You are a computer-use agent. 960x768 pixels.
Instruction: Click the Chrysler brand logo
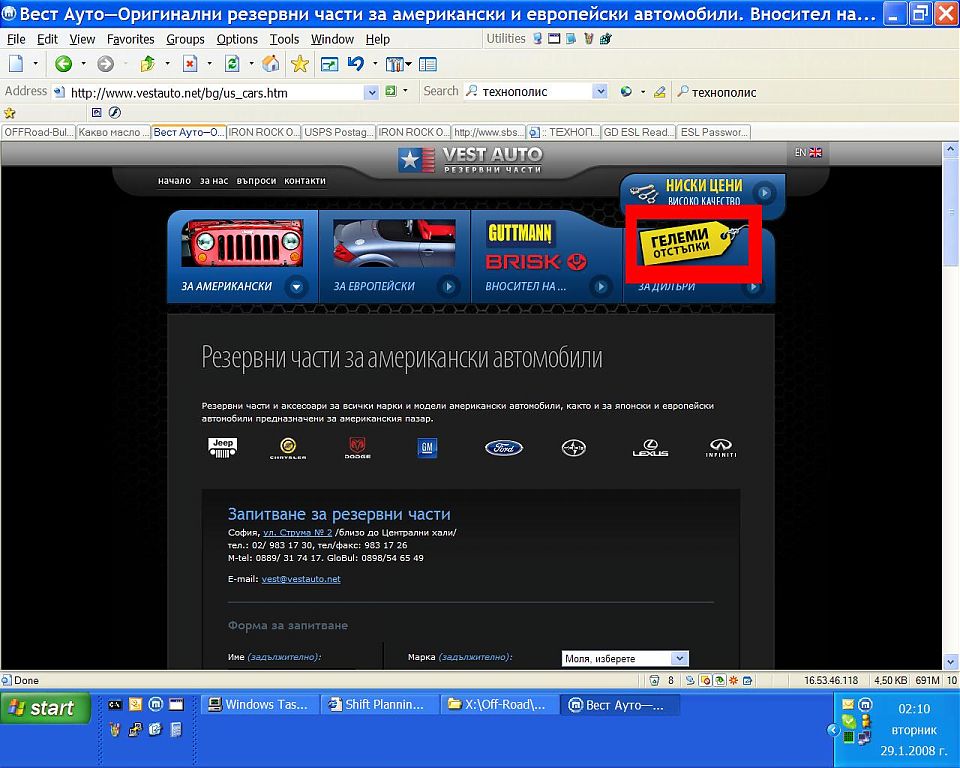(x=288, y=448)
